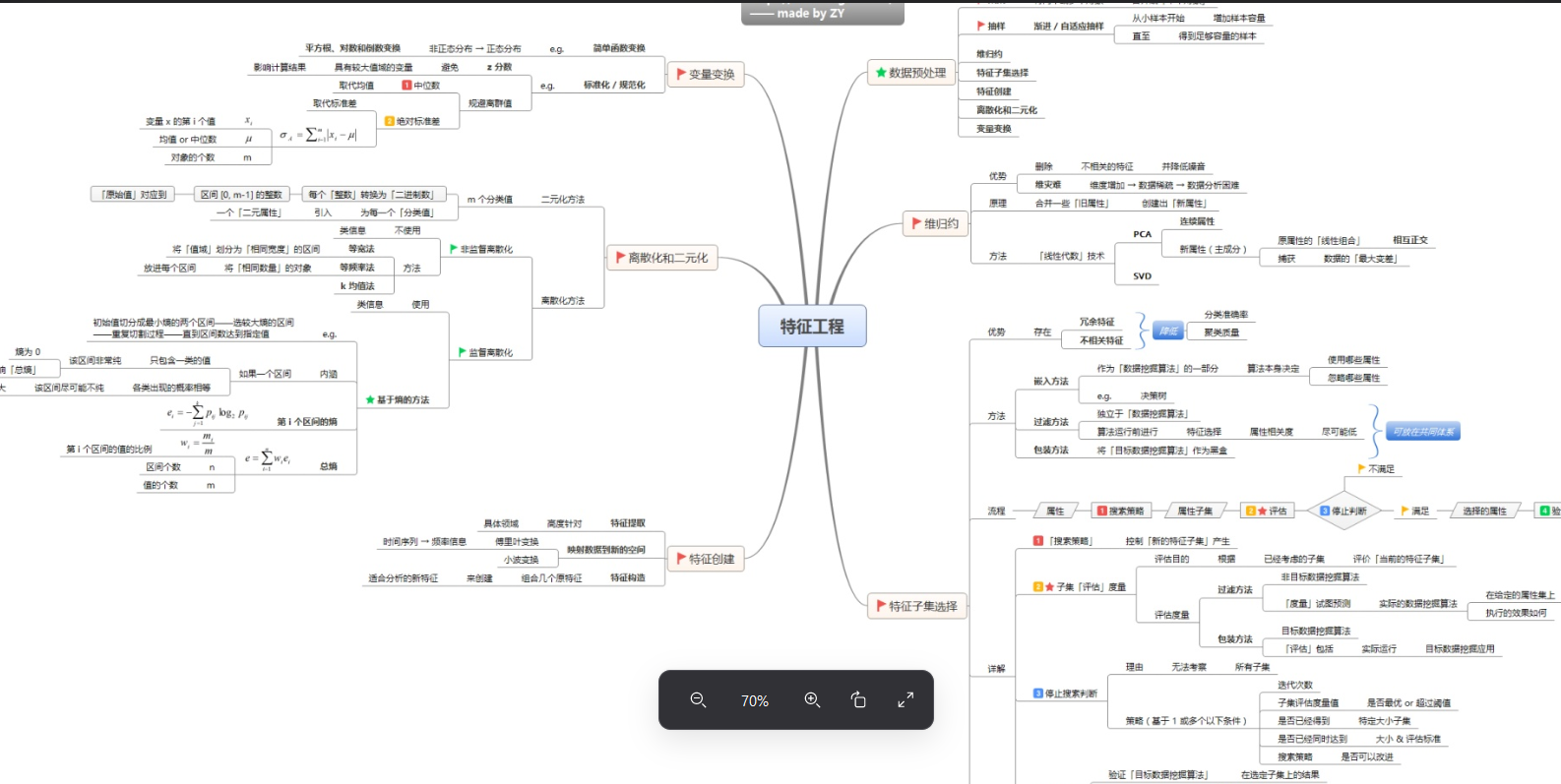Viewport: 1561px width, 784px height.
Task: Select the 特征创建 branch node
Action: pyautogui.click(x=706, y=559)
